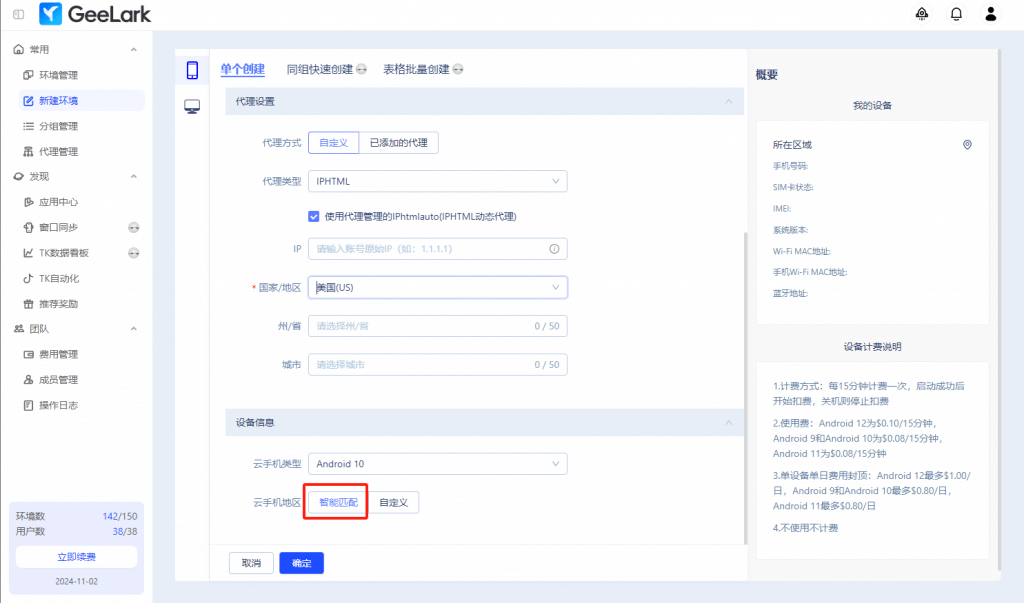Click the notification bell icon
The width and height of the screenshot is (1024, 603).
pyautogui.click(x=956, y=14)
